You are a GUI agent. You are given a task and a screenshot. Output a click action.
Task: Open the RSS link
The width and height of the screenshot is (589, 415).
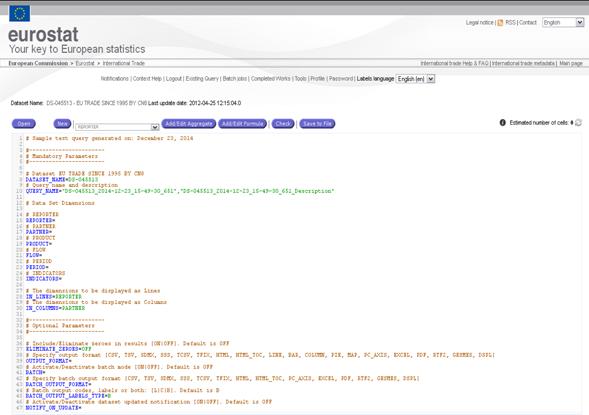pos(510,23)
